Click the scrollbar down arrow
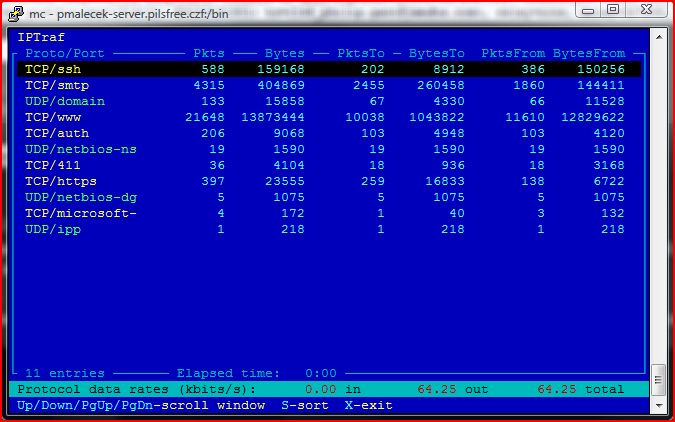675x422 pixels. 659,406
